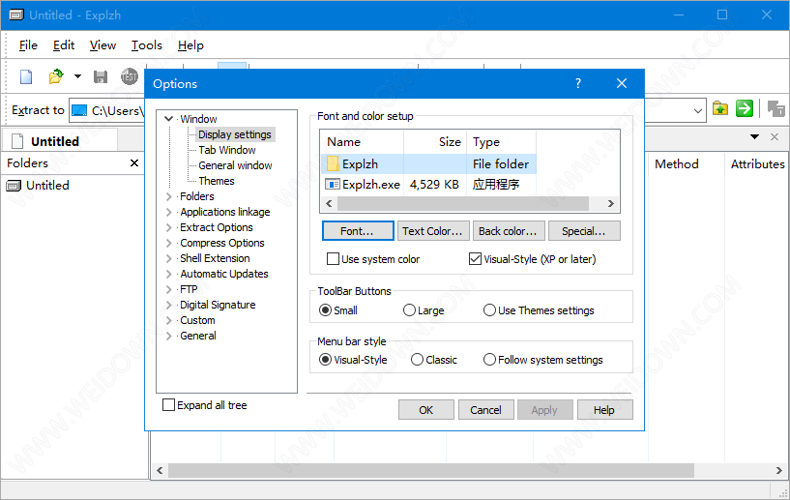Open the Help menu
Screen dimensions: 790x500
[x=190, y=45]
